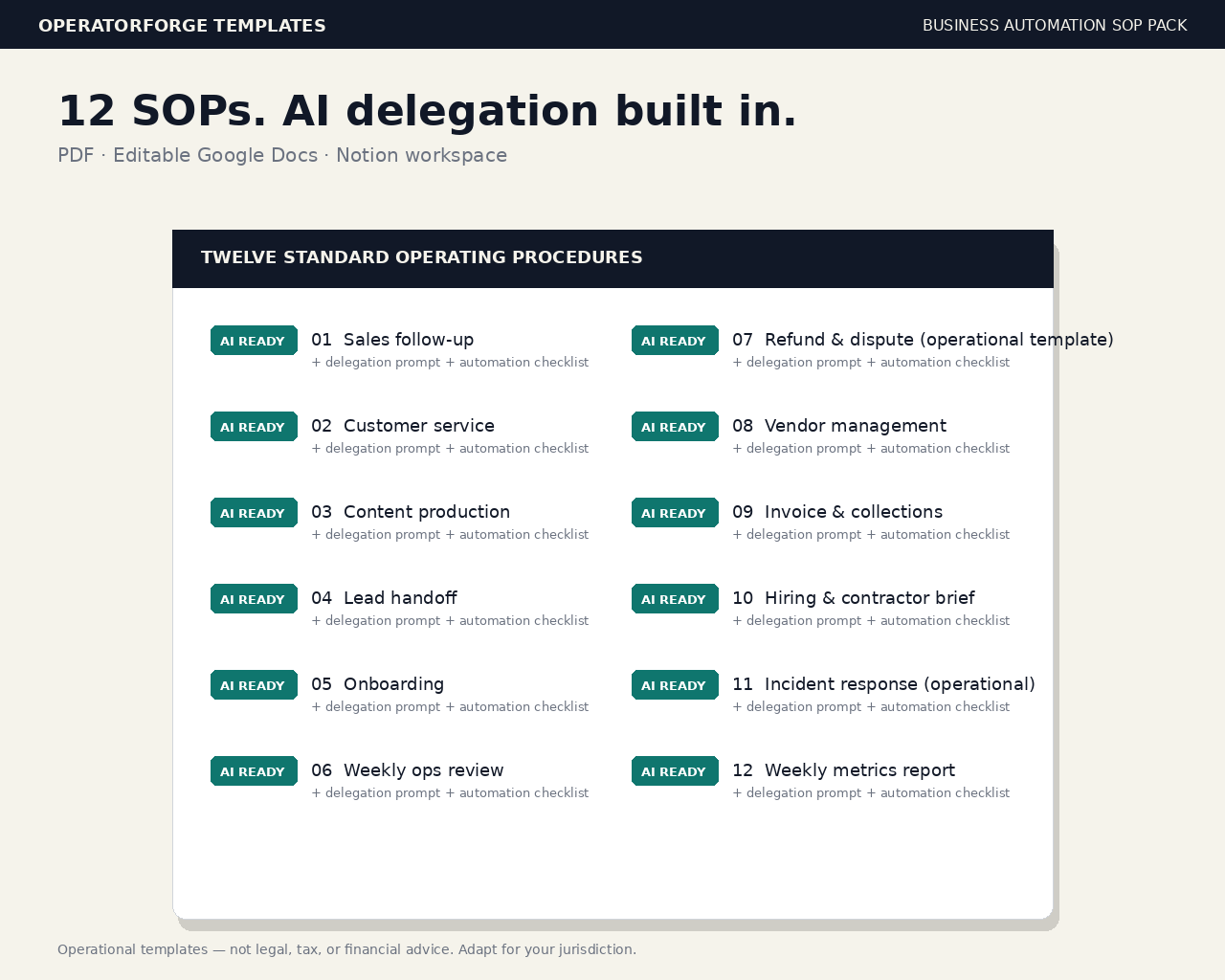1225x980 pixels.
Task: Click the AI READY badge for Refund & dispute
Action: coord(675,341)
